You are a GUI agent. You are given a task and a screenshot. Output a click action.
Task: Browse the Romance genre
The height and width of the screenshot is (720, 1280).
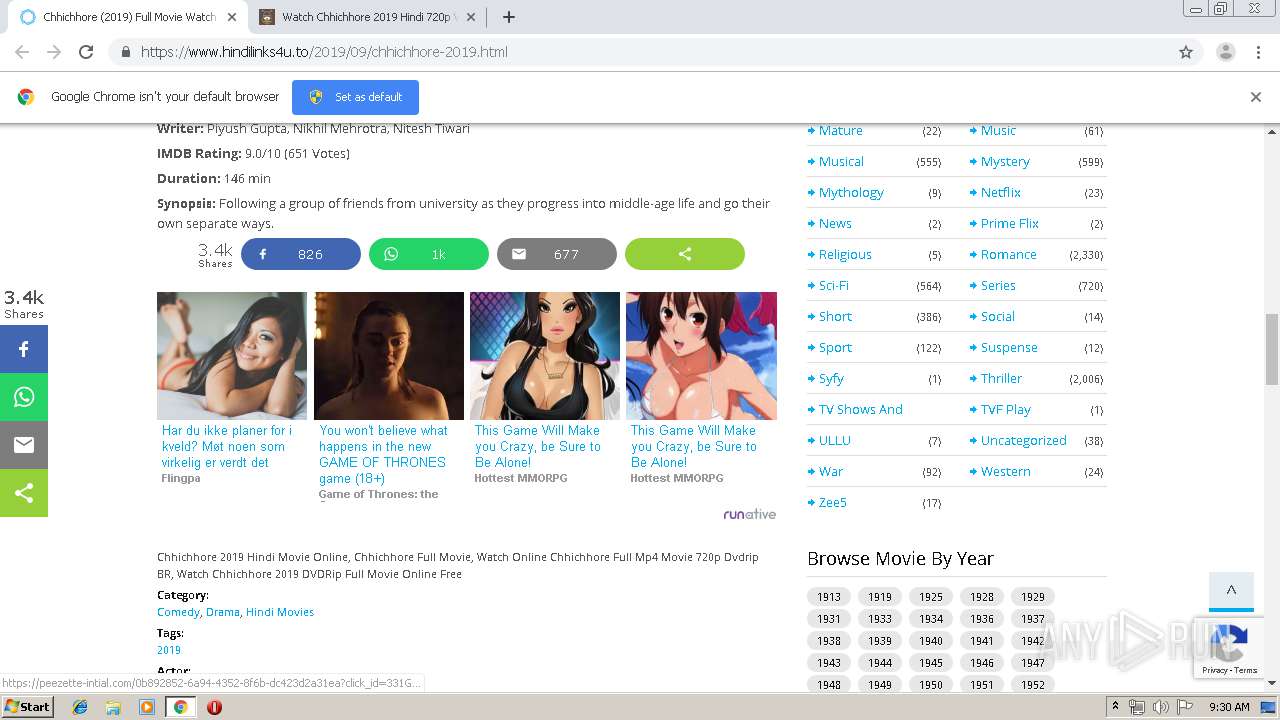(x=1008, y=255)
